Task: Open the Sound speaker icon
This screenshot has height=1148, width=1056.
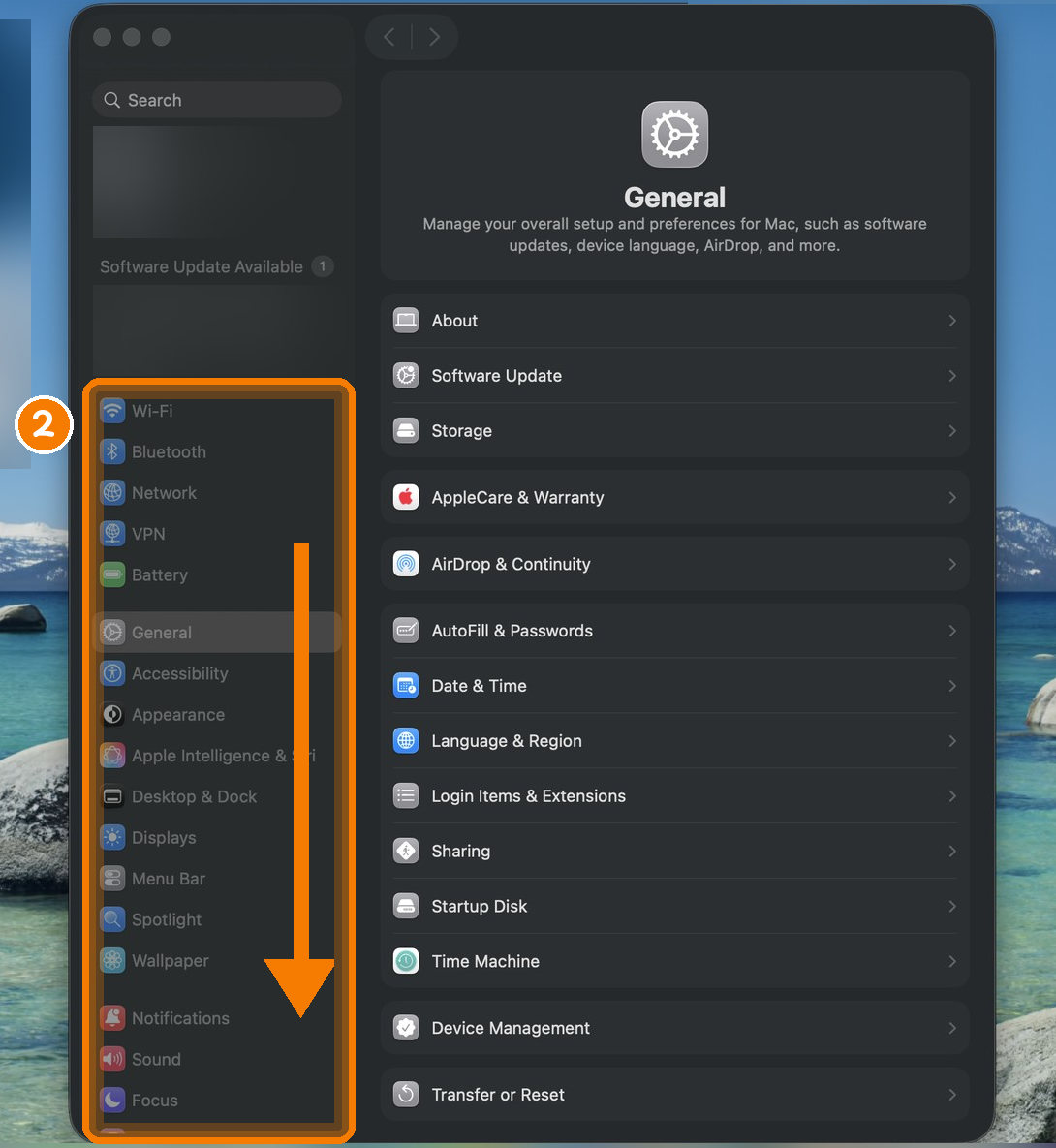Action: 112,1059
